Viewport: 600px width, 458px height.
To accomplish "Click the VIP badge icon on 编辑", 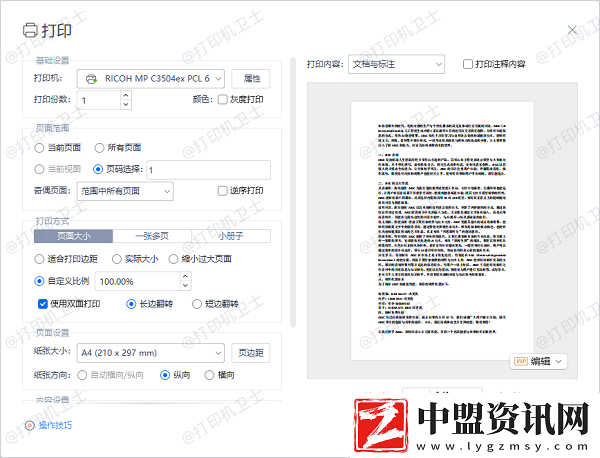I will click(x=521, y=361).
